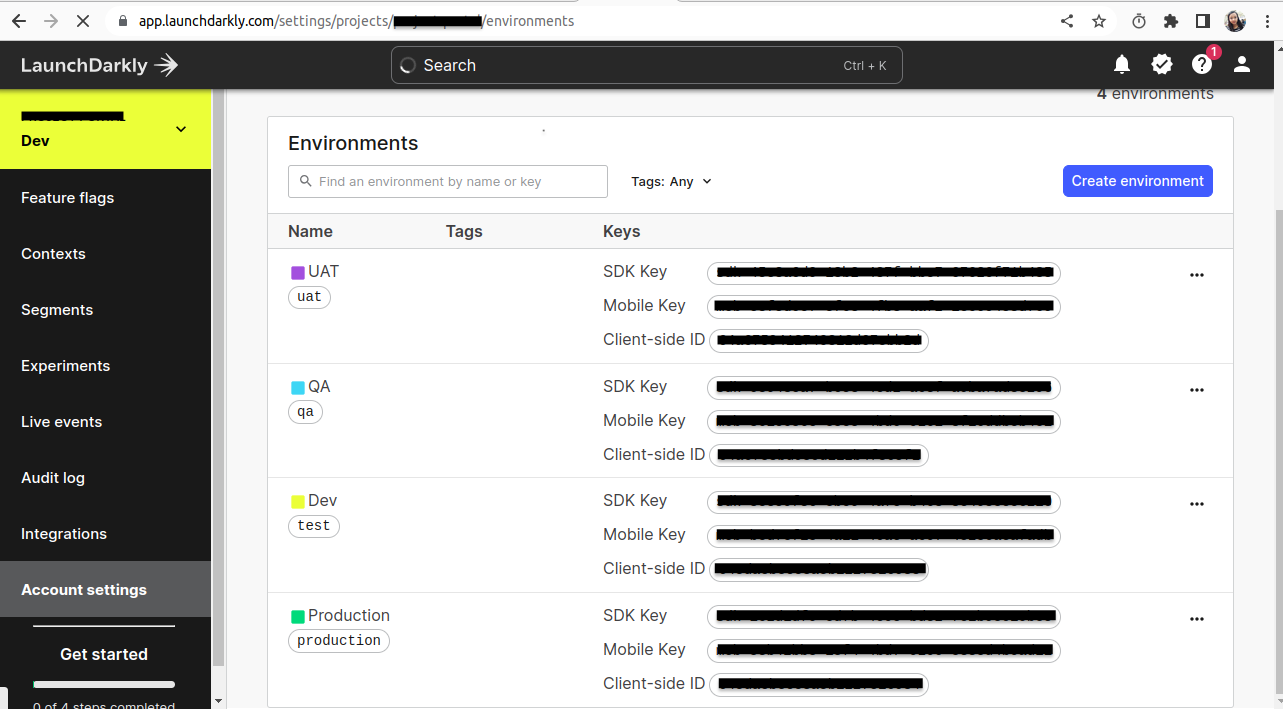Image resolution: width=1283 pixels, height=709 pixels.
Task: Click the bookmark star in the address bar
Action: [1098, 20]
